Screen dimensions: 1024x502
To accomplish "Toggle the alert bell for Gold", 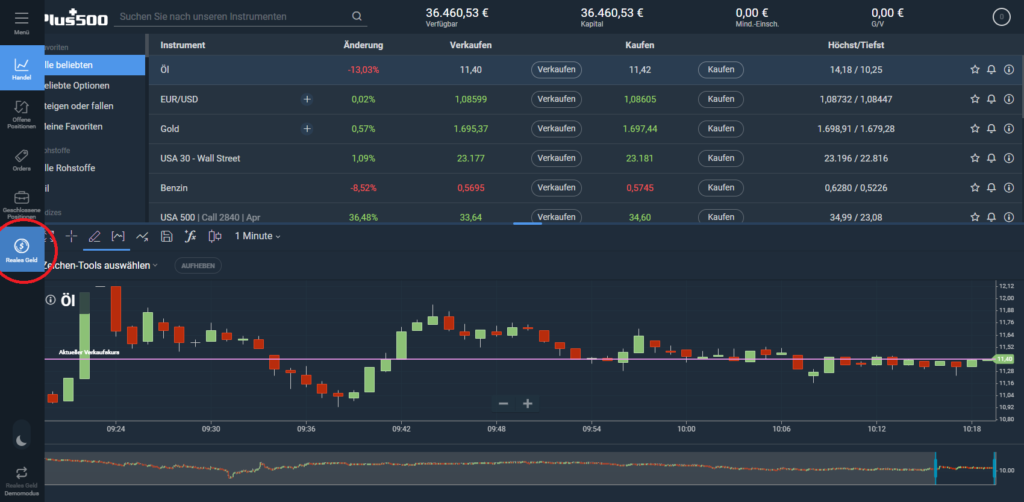I will (x=991, y=129).
